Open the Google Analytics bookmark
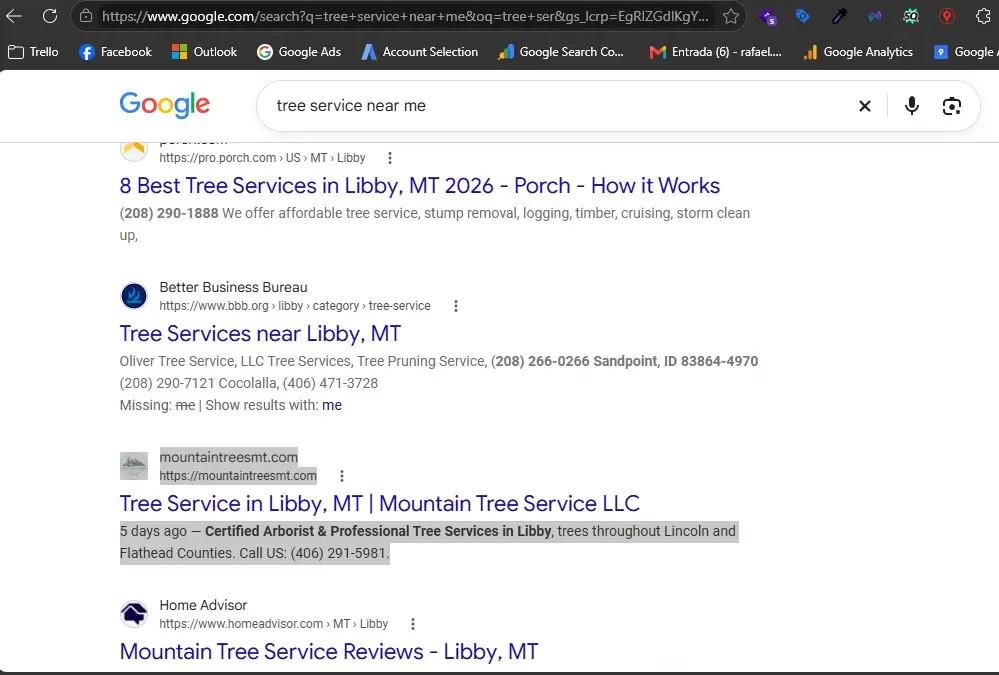999x675 pixels. click(x=858, y=52)
